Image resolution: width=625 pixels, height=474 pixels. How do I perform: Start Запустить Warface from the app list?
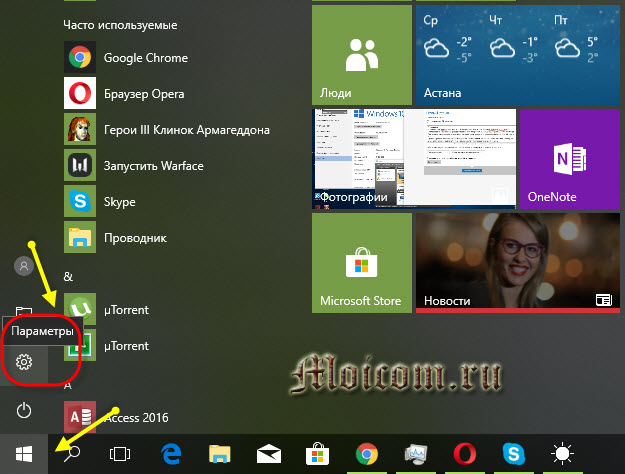coord(154,166)
